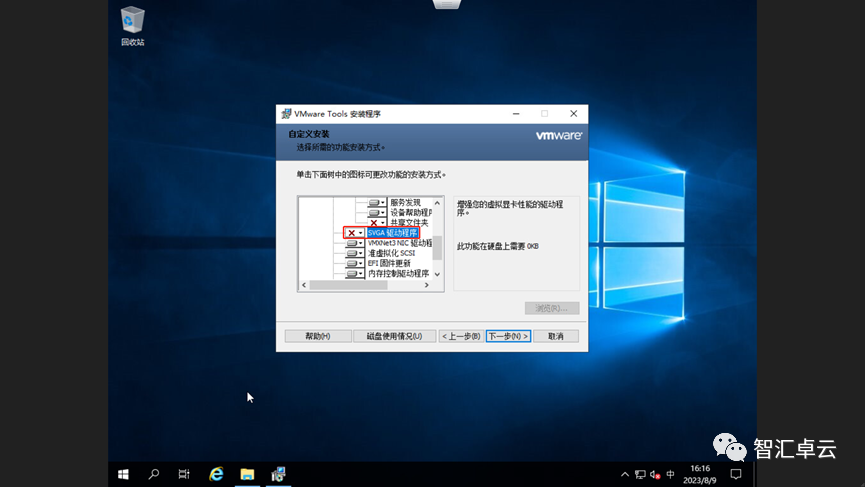Image resolution: width=865 pixels, height=487 pixels.
Task: Click the muted volume tray icon
Action: 655,474
